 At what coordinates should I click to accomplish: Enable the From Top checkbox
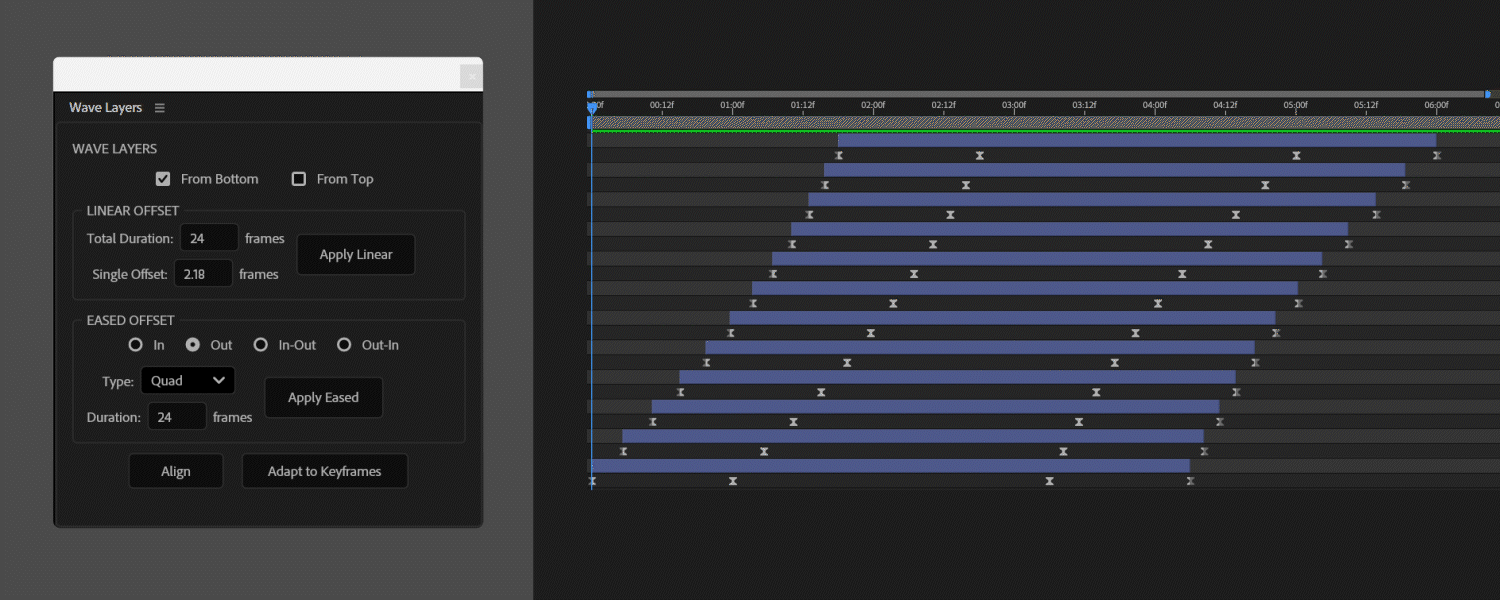[299, 179]
